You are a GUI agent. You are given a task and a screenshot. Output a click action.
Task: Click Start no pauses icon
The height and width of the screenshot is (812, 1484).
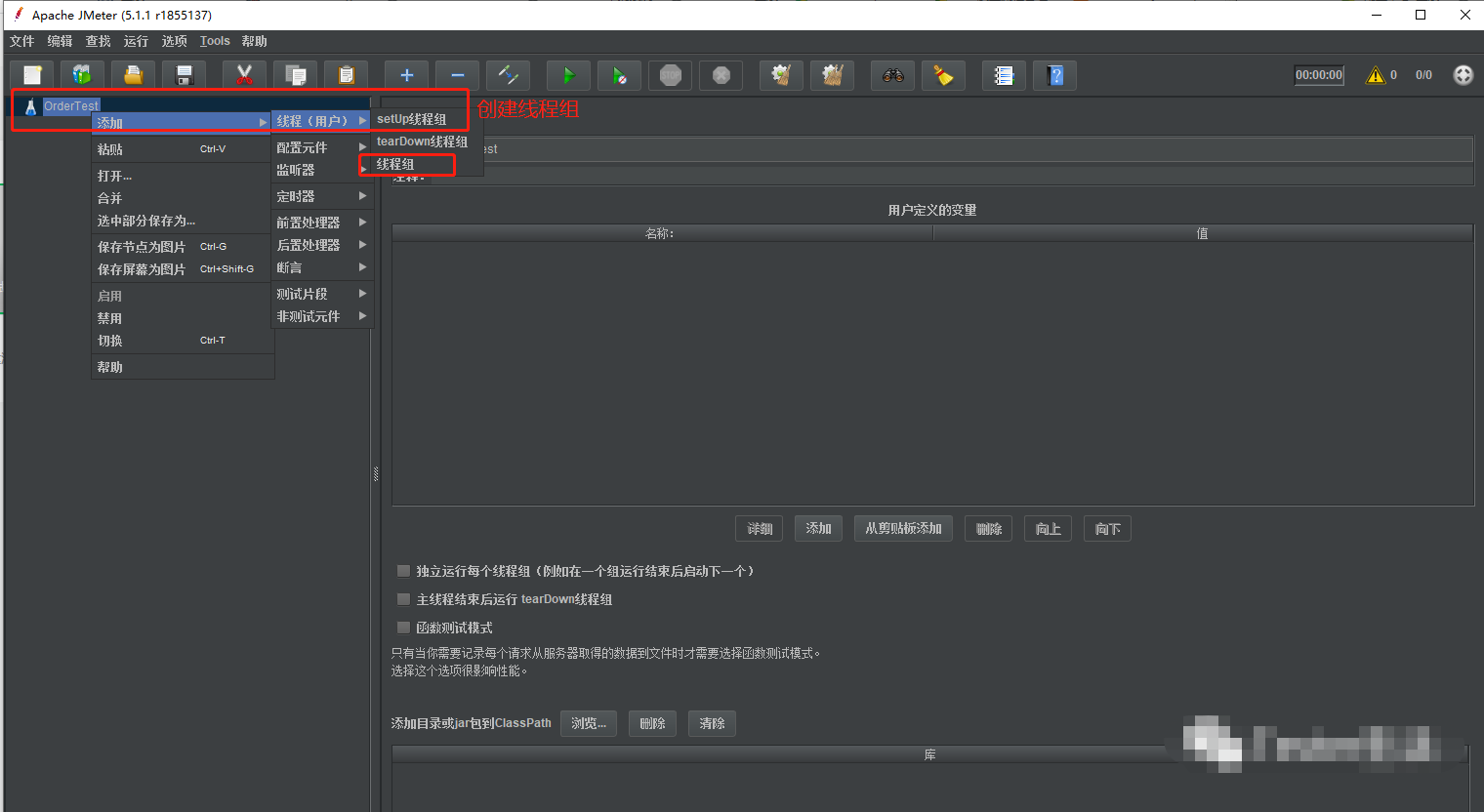(x=620, y=75)
